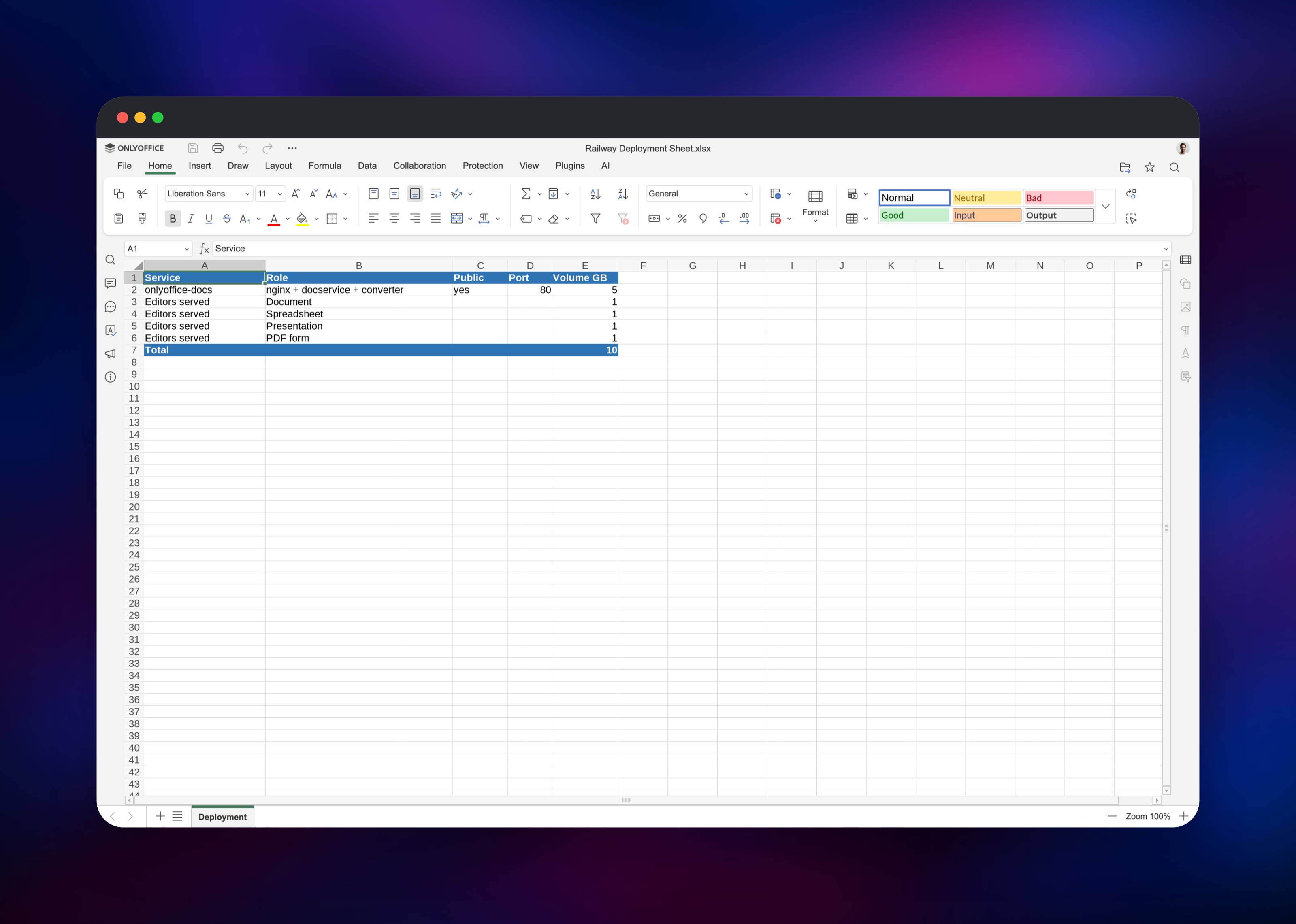The image size is (1296, 924).
Task: Click Sort ascending icon
Action: click(596, 194)
